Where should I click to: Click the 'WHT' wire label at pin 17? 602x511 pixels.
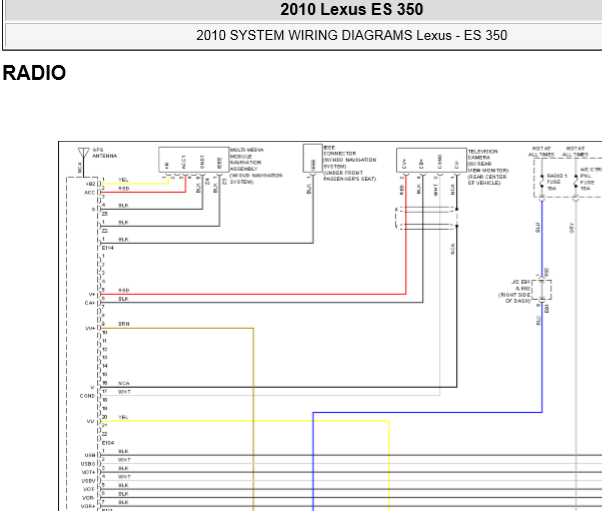(x=124, y=392)
